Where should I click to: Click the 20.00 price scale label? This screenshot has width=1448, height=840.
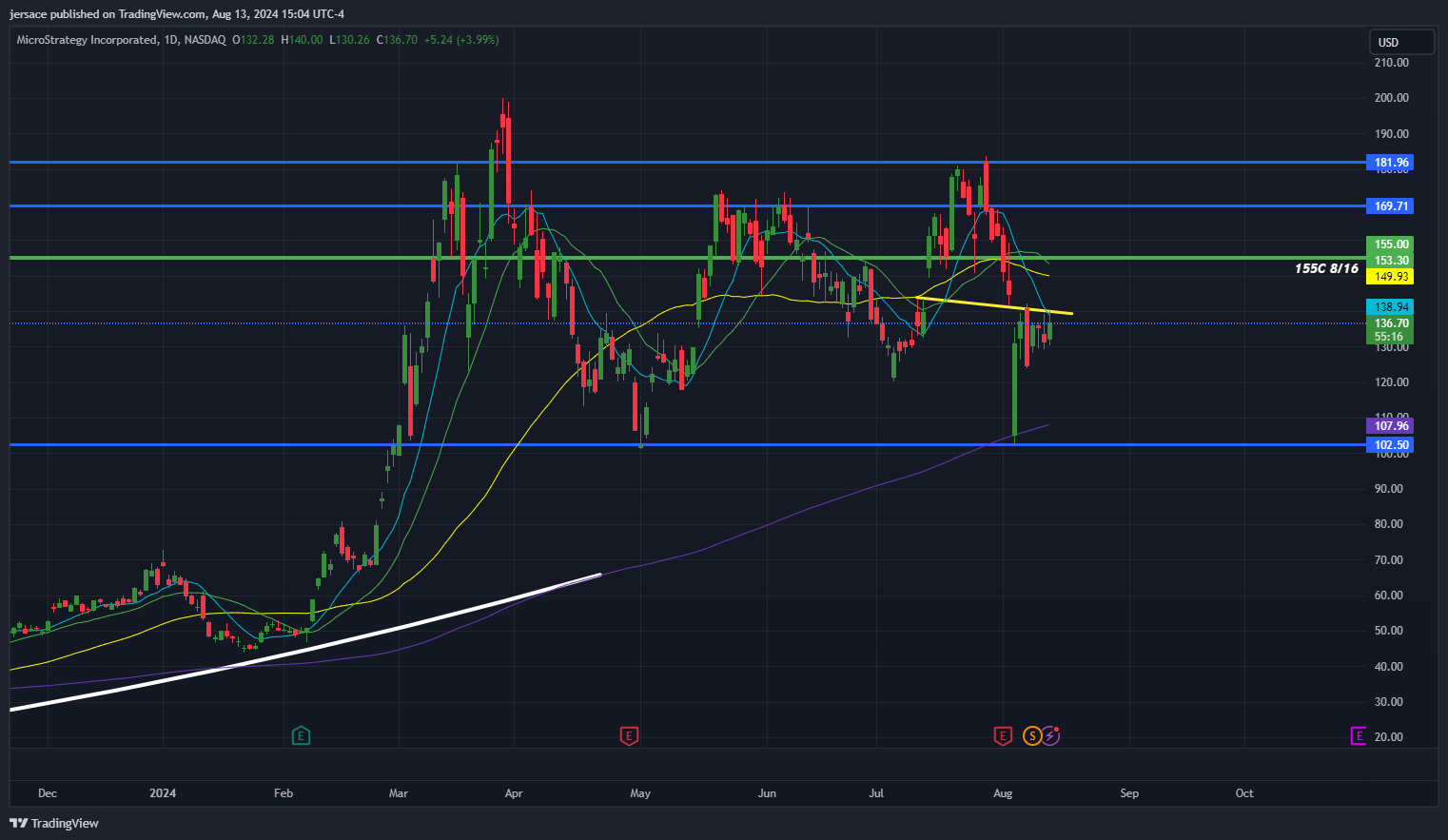(1391, 737)
